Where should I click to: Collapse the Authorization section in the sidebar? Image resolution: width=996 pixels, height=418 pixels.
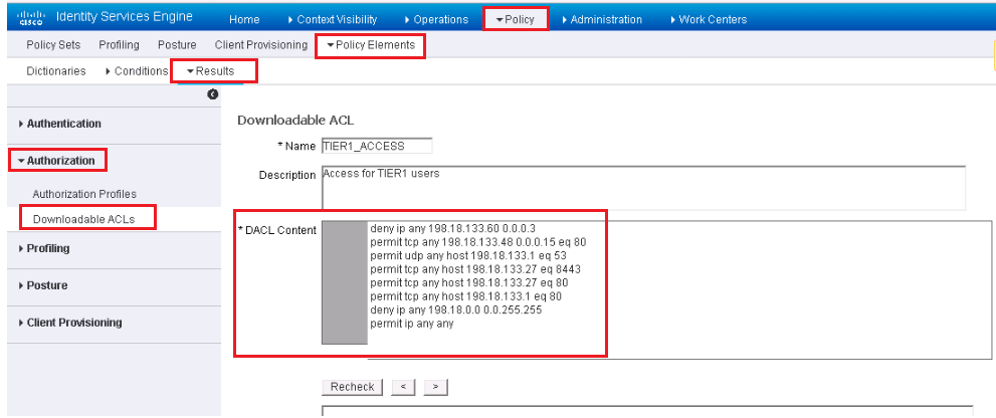pyautogui.click(x=57, y=161)
